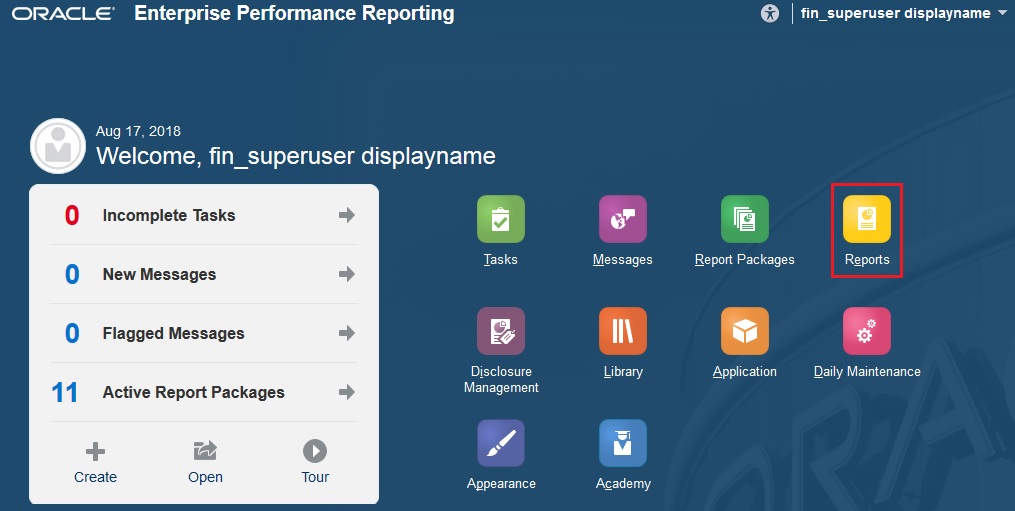
Task: Open the Report Packages icon
Action: [744, 219]
